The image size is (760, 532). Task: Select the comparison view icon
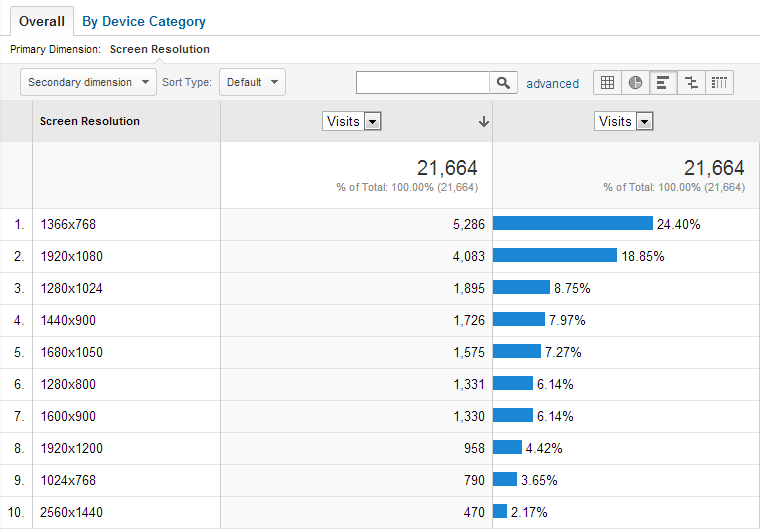click(x=691, y=82)
